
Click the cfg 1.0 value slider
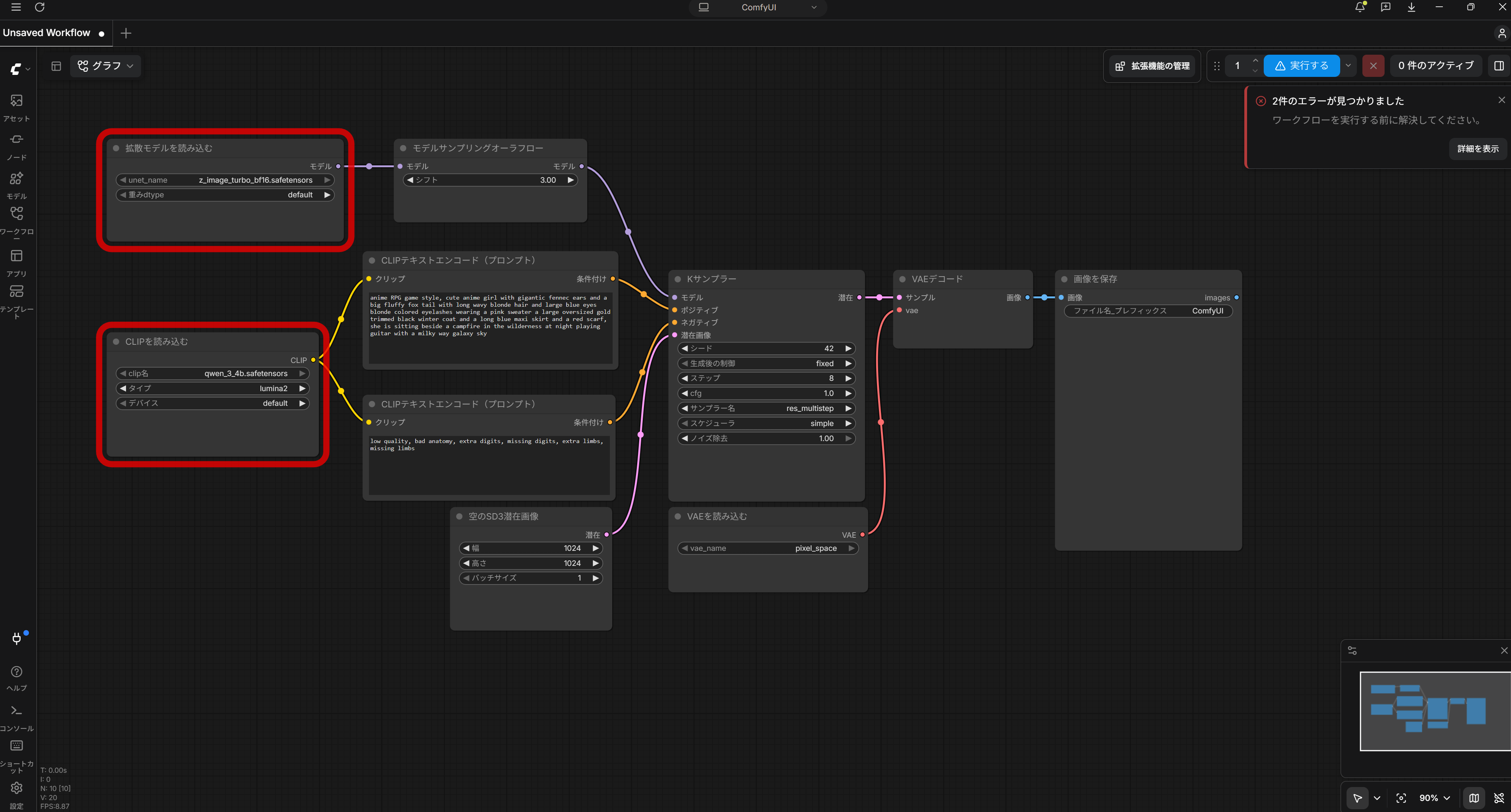(x=766, y=394)
